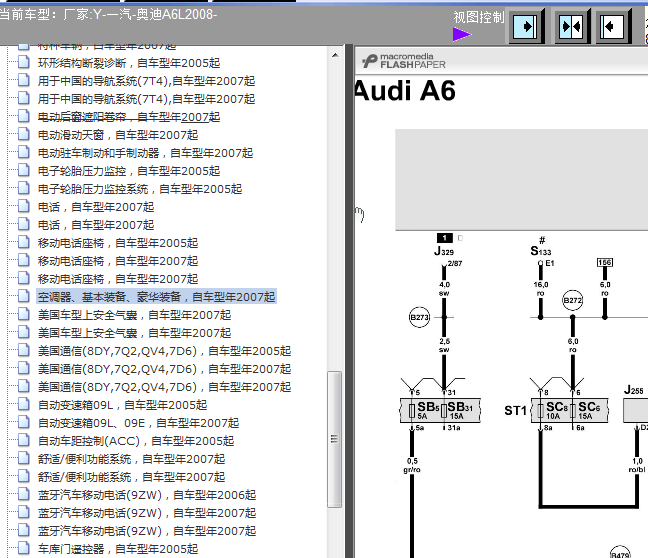The image size is (648, 558).
Task: Click document icon beside 自动车距控制(ACC)
Action: (24, 440)
